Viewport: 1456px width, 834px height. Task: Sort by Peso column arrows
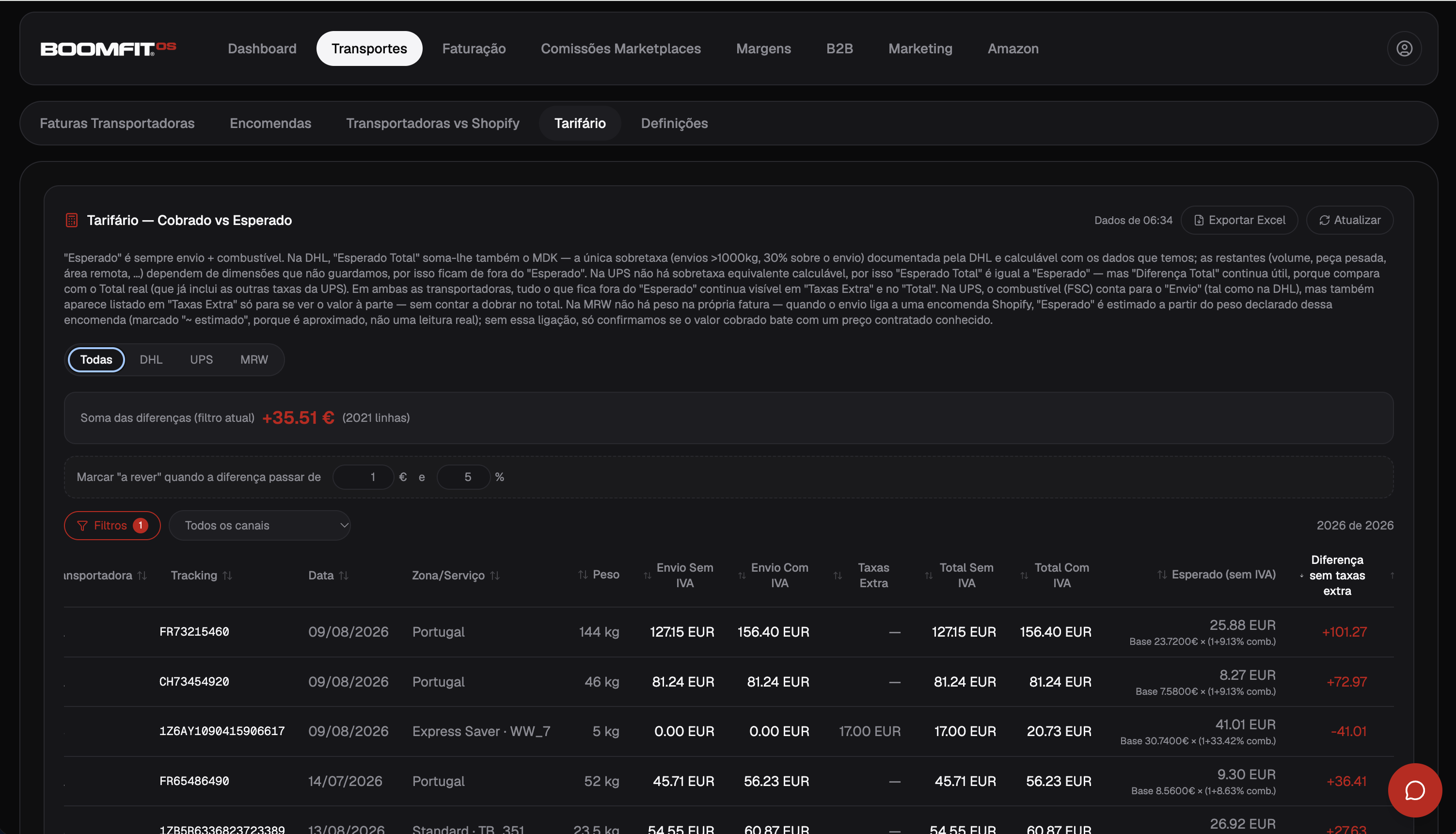tap(583, 575)
